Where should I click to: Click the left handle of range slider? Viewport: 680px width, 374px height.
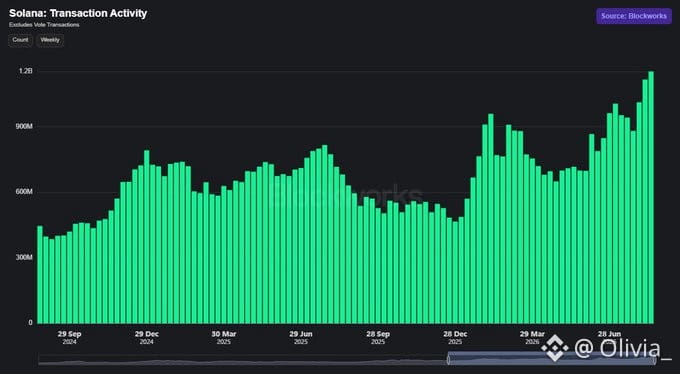point(448,359)
